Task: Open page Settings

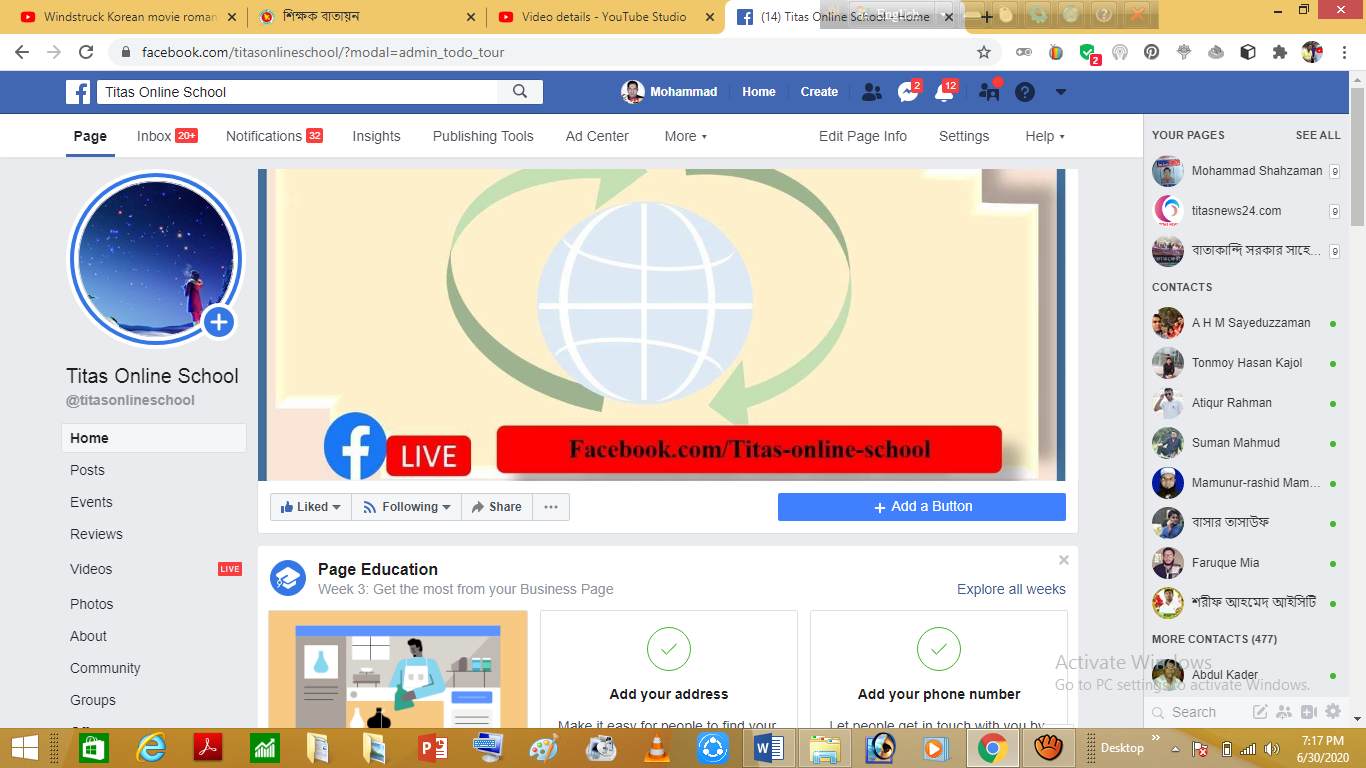Action: 964,136
